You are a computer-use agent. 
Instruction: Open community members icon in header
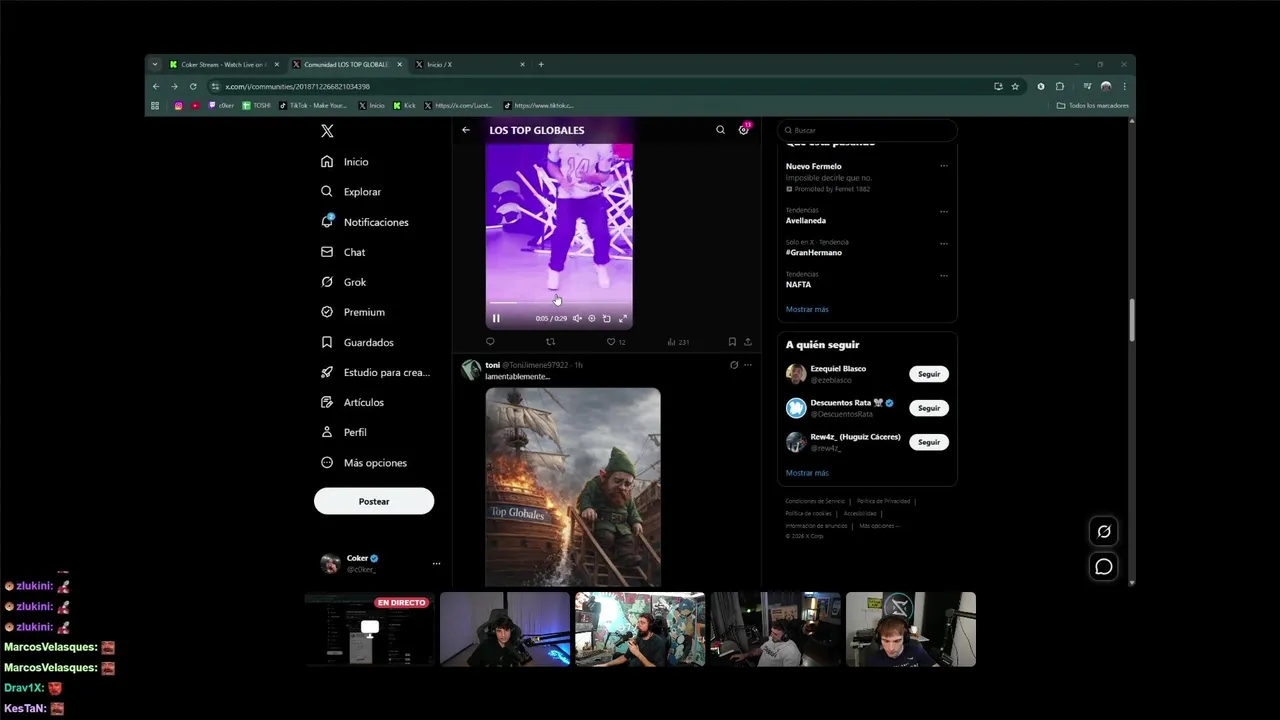(744, 130)
